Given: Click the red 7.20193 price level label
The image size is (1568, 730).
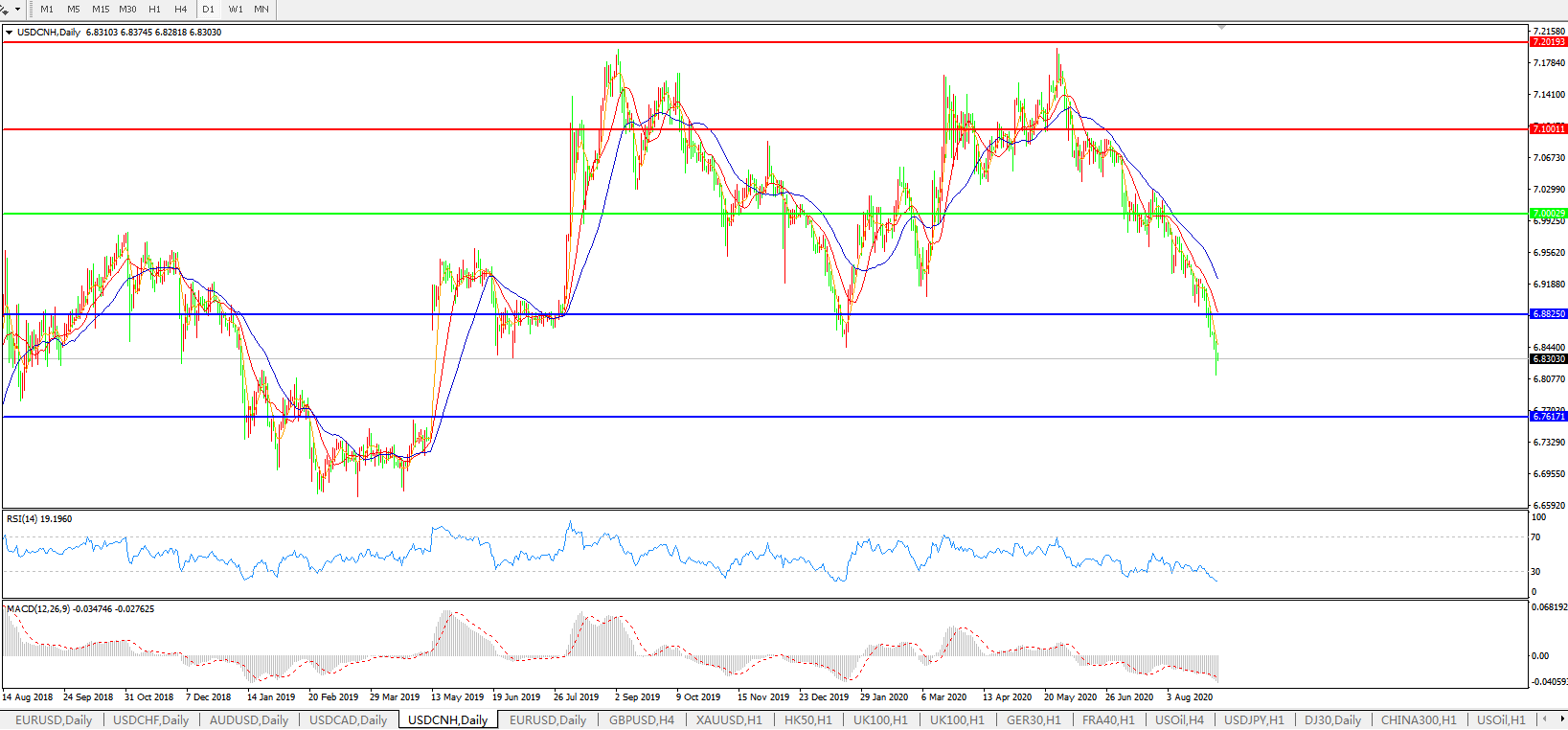Looking at the screenshot, I should pos(1548,42).
